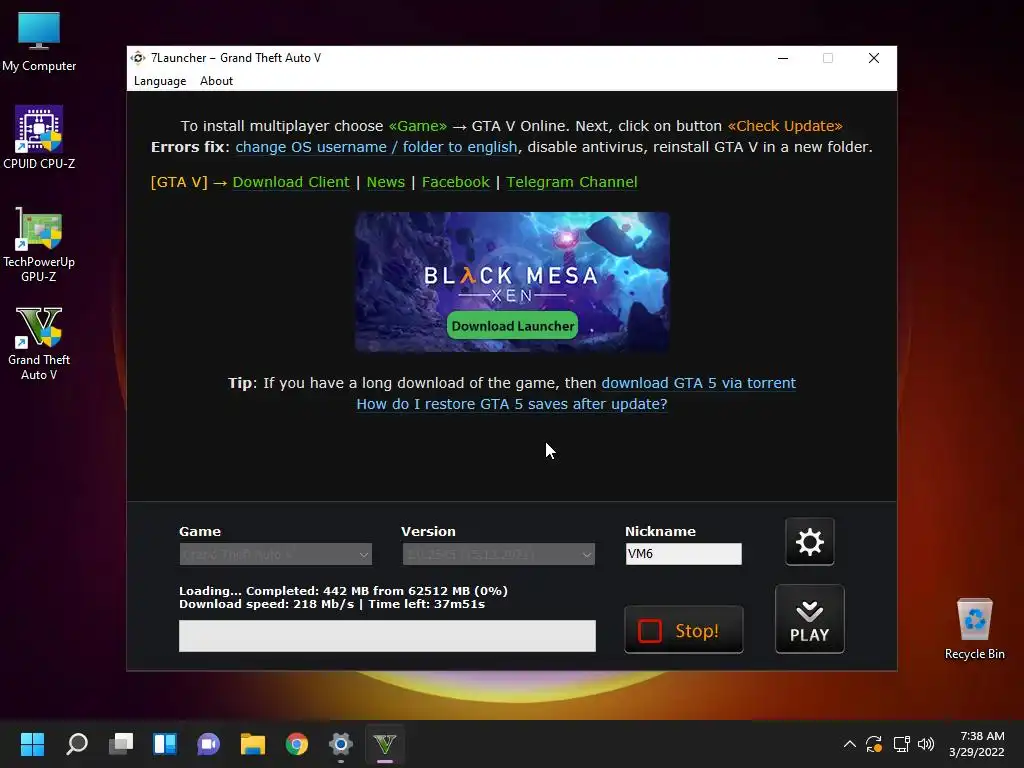The height and width of the screenshot is (768, 1024).
Task: Click Download Launcher on Black Mesa banner
Action: pos(513,326)
